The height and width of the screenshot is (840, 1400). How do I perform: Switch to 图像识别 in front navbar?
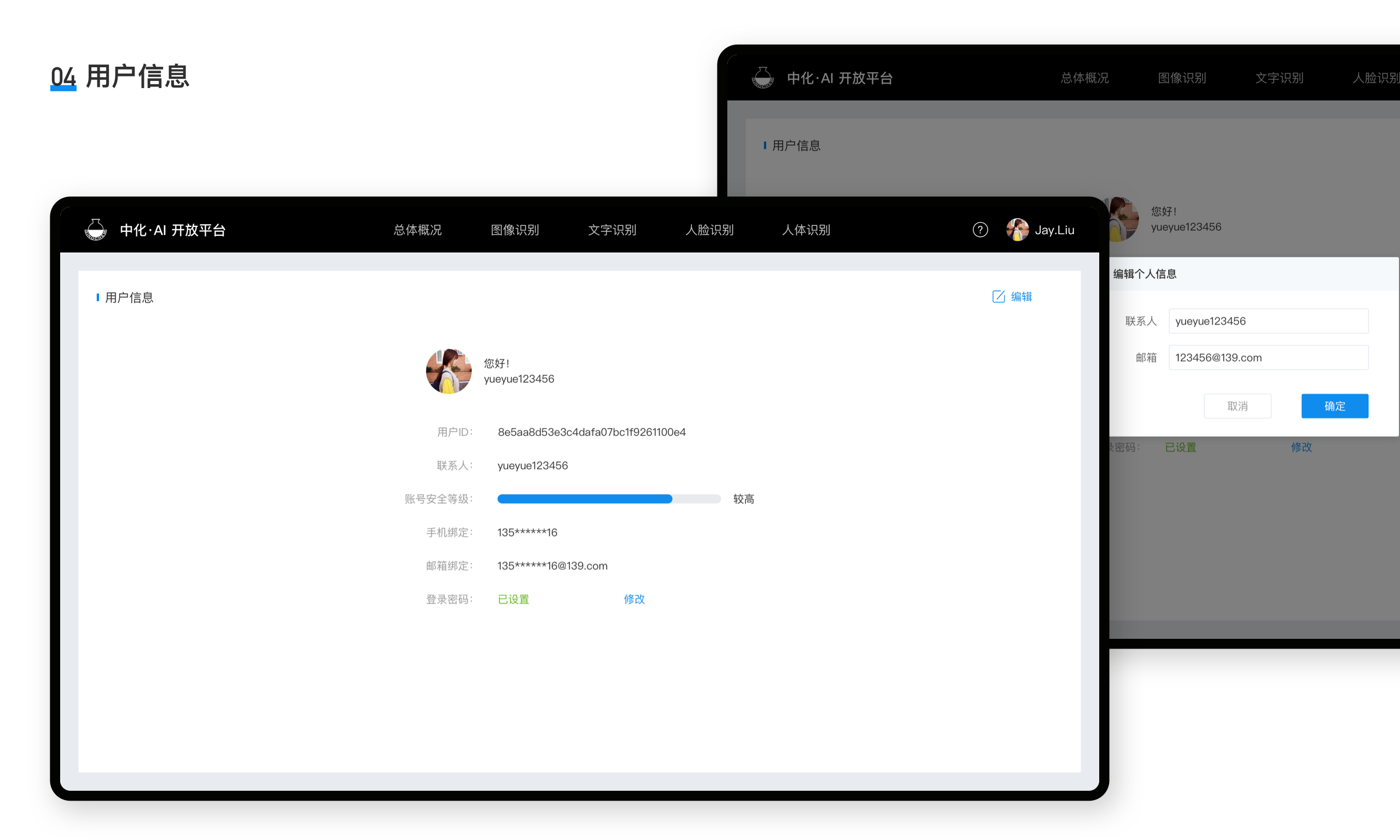click(x=515, y=230)
